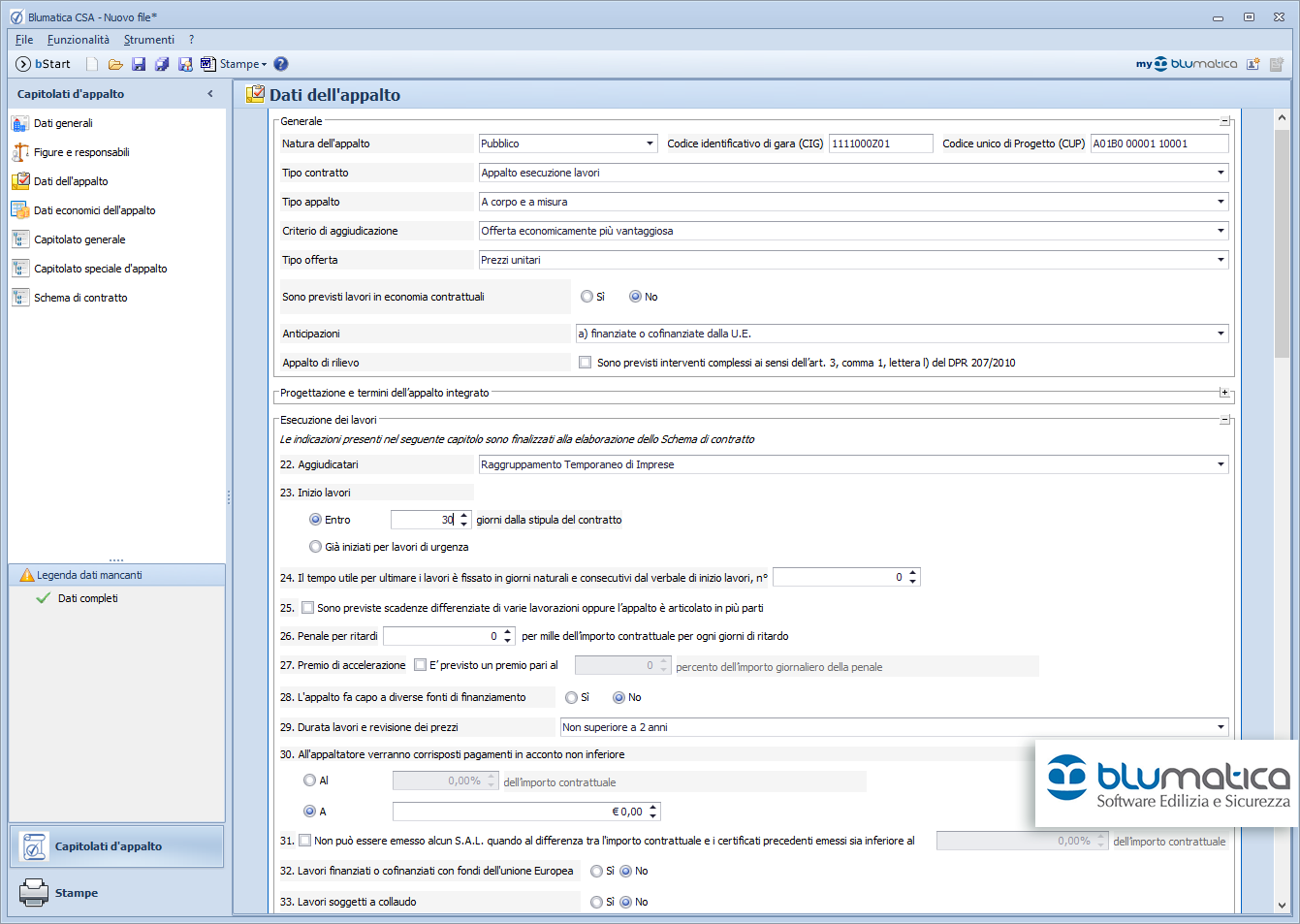This screenshot has width=1300, height=924.
Task: Open Schema di contratto in sidebar
Action: point(80,298)
